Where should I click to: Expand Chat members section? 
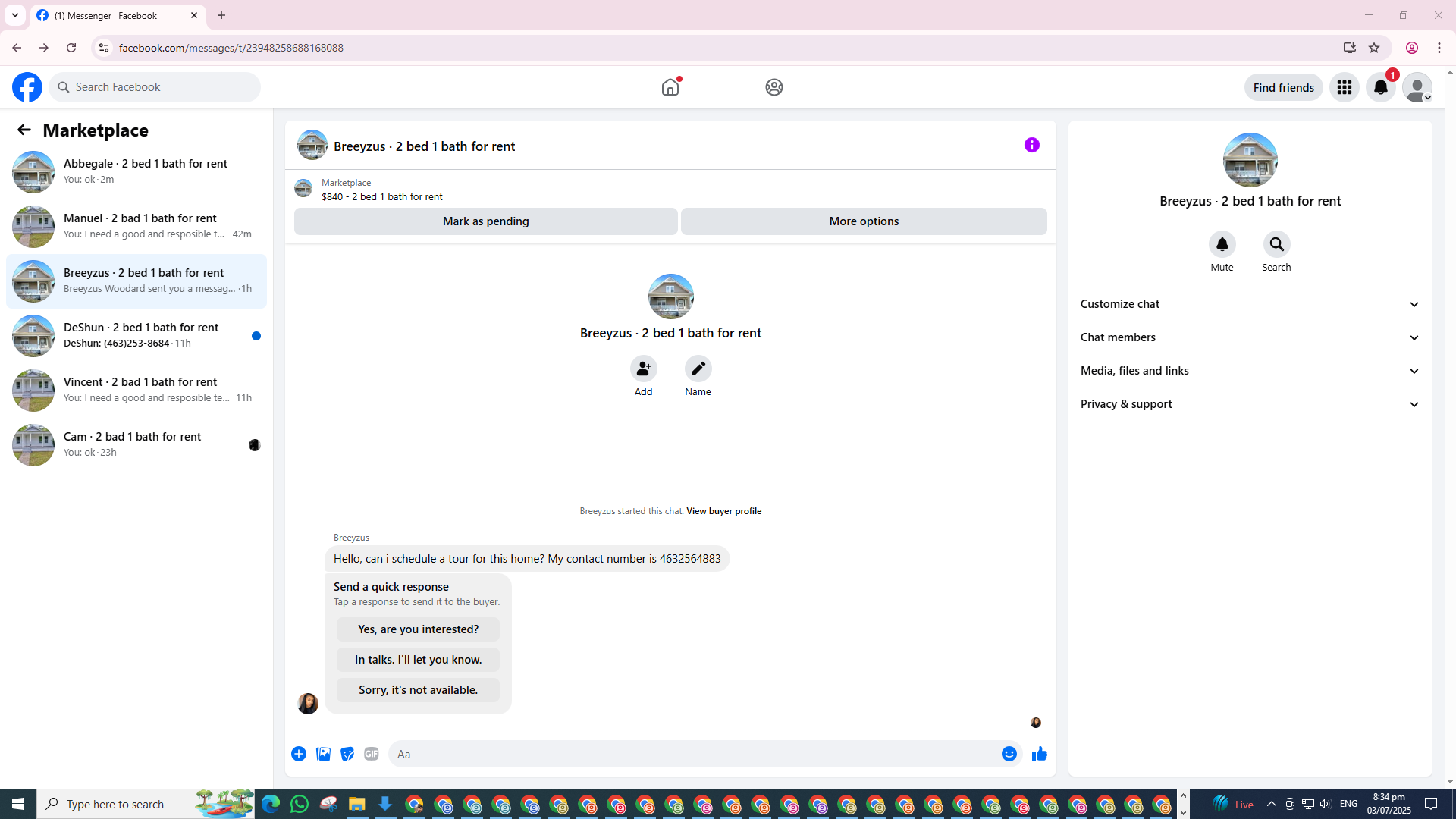1249,337
